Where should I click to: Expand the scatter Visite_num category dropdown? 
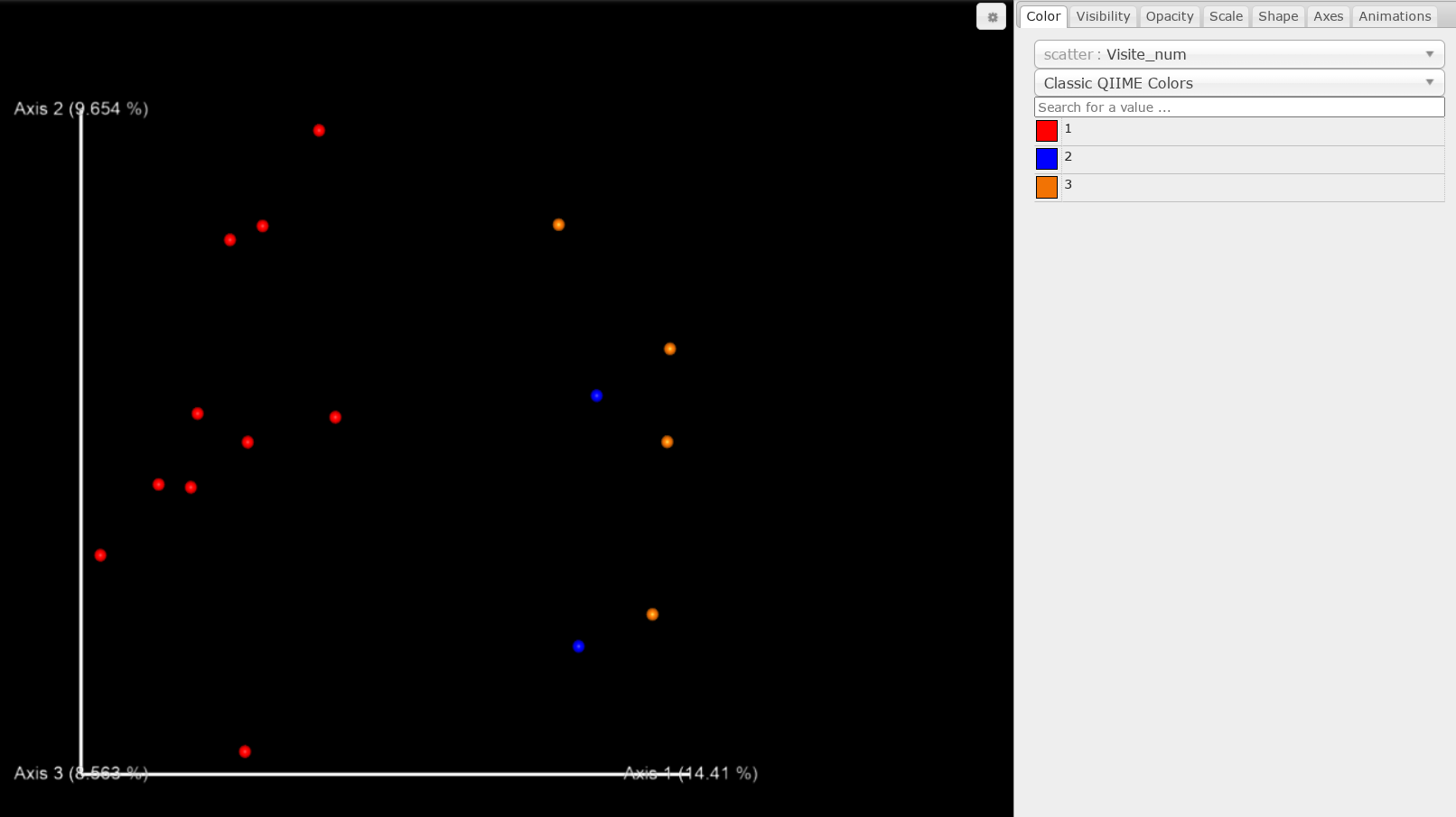click(x=1238, y=54)
